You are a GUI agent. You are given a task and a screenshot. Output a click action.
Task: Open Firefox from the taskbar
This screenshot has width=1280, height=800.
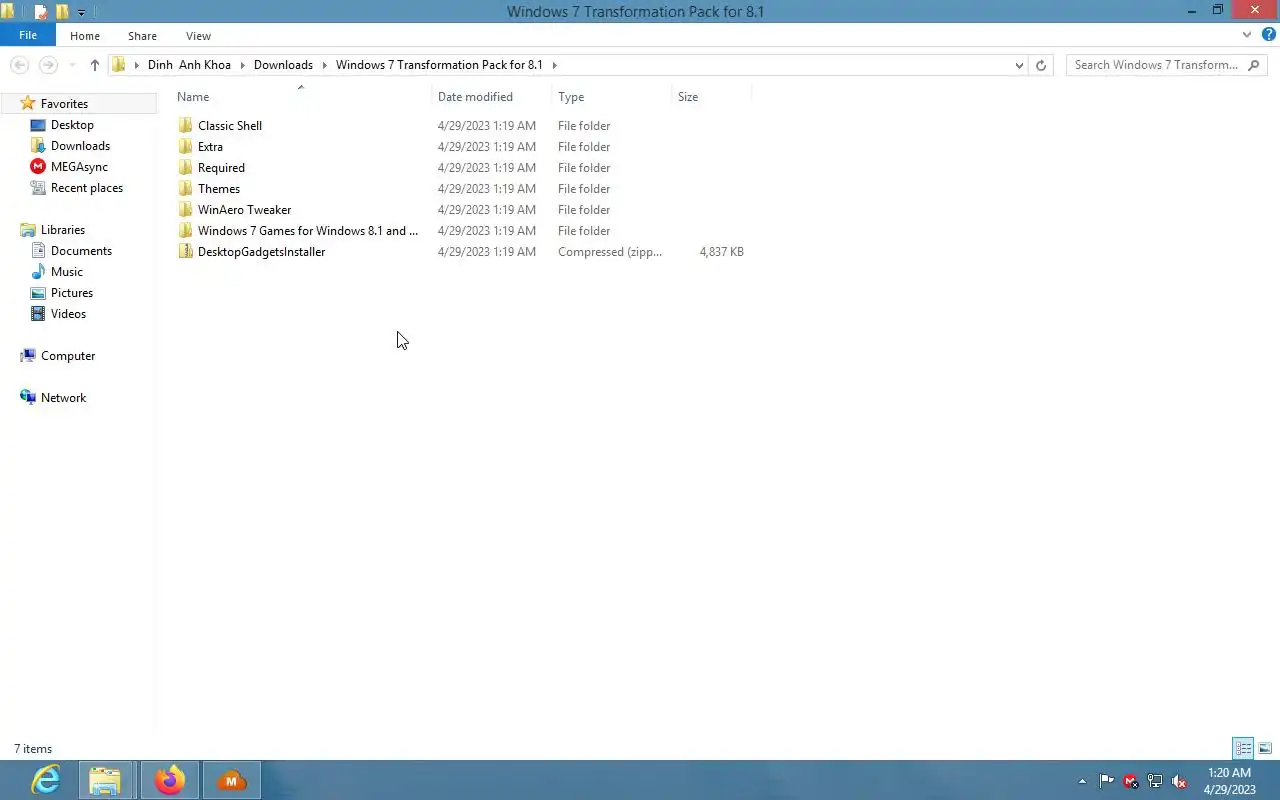[x=169, y=780]
